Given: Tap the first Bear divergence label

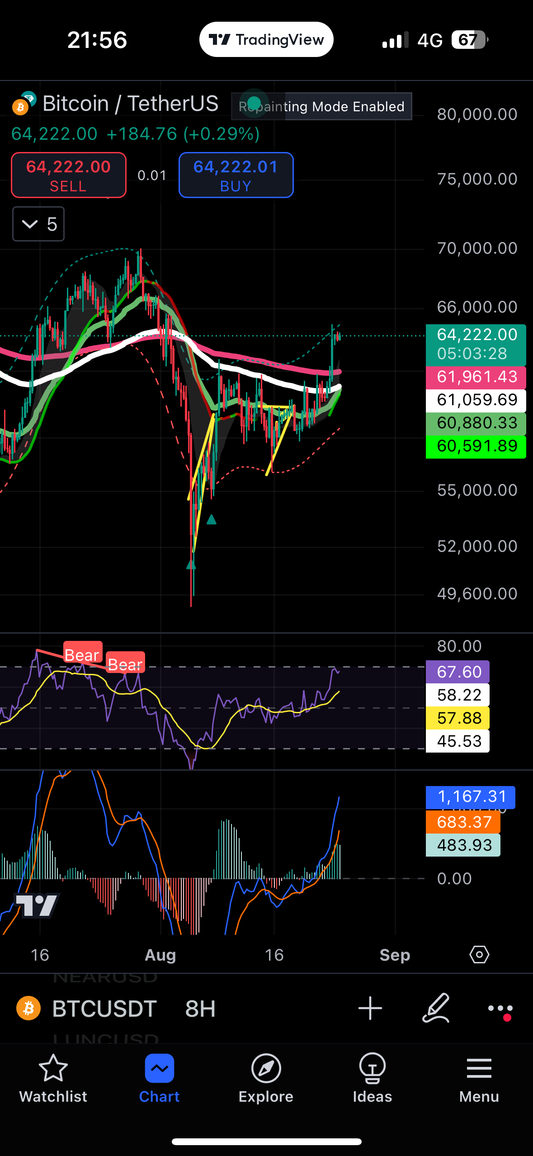Looking at the screenshot, I should (x=82, y=654).
